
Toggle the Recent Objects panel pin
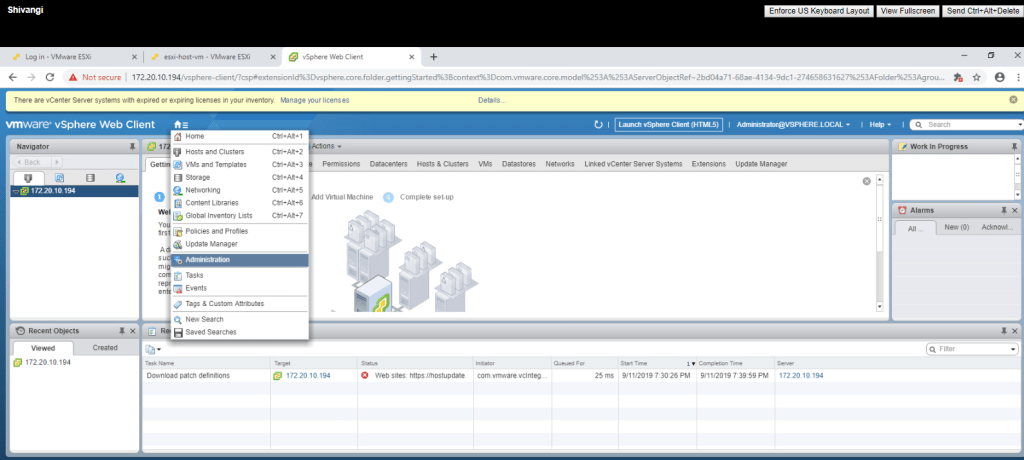121,331
